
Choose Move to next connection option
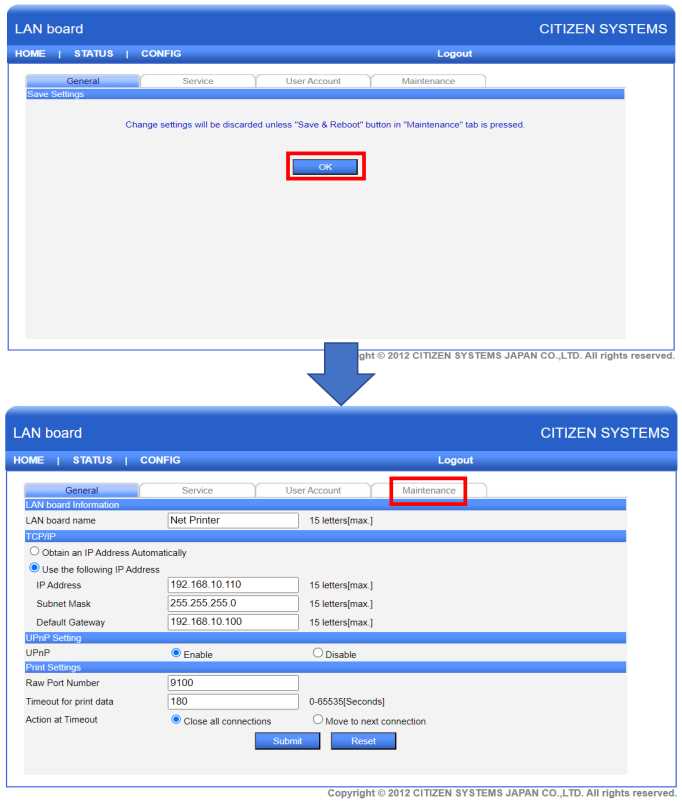coord(318,719)
